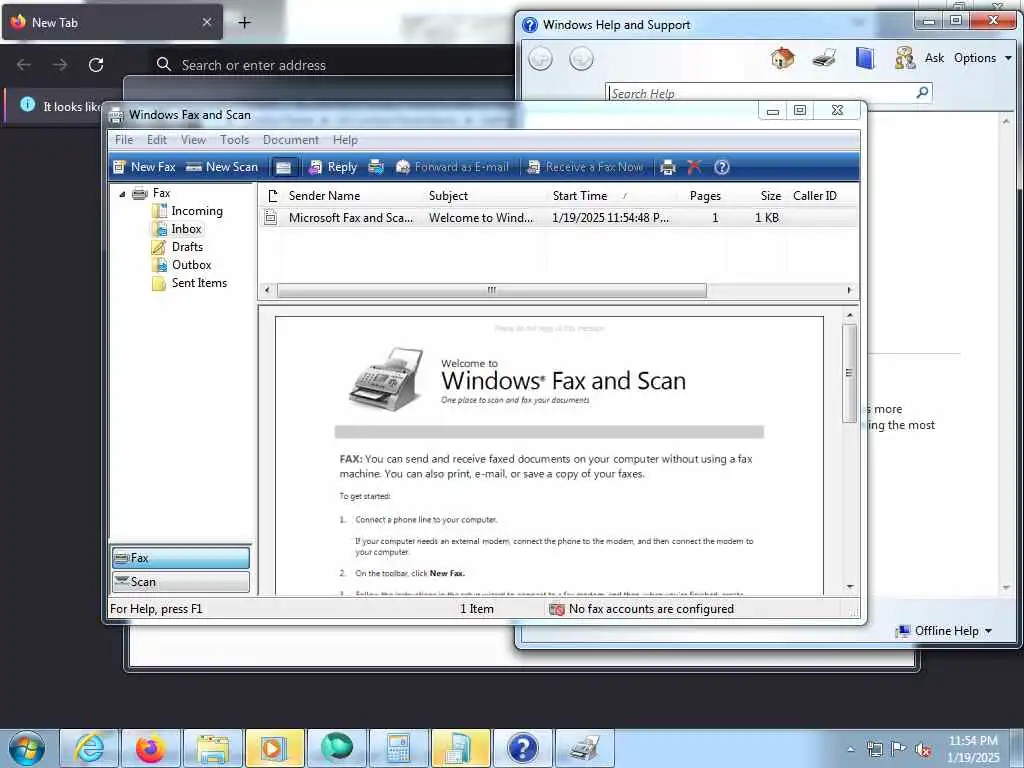Click the preview pane scroll-down arrow
The height and width of the screenshot is (768, 1024).
(850, 586)
